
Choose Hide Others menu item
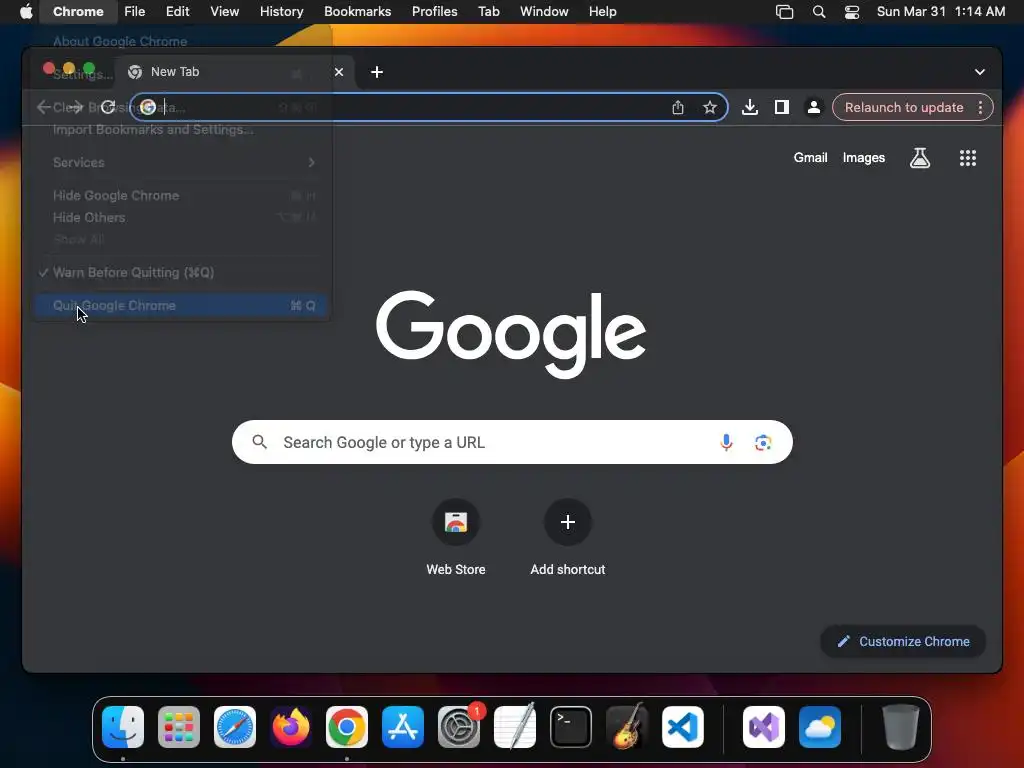181,217
